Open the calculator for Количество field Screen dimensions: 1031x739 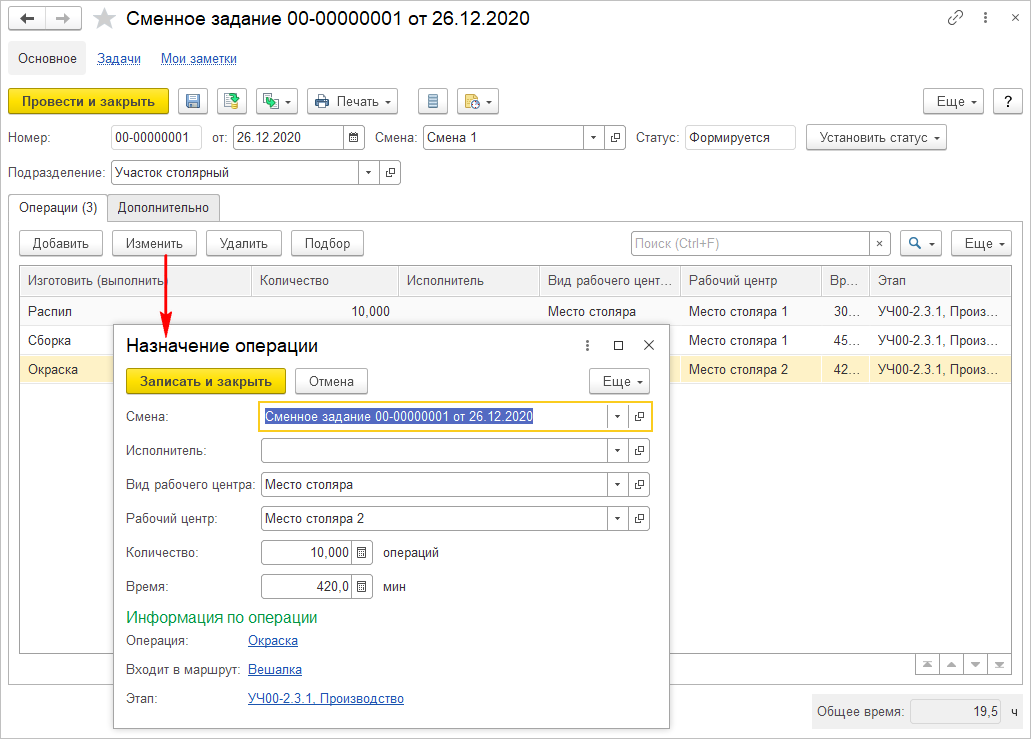362,552
